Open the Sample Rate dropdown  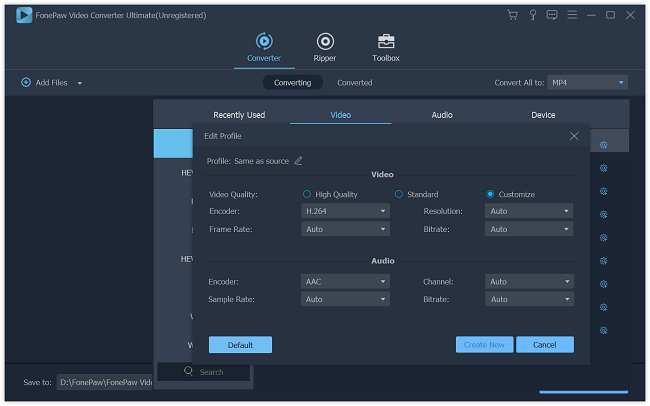[345, 299]
